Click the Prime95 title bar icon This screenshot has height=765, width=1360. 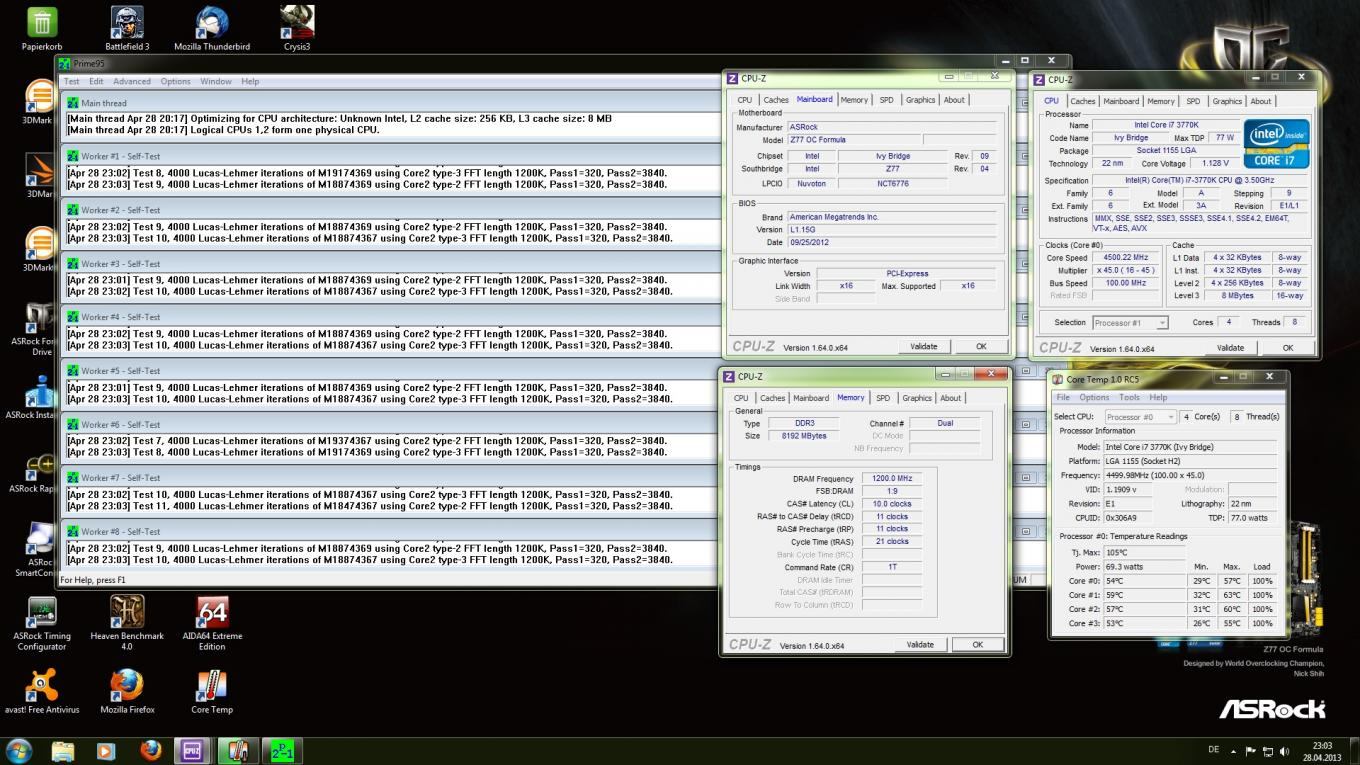pyautogui.click(x=66, y=63)
